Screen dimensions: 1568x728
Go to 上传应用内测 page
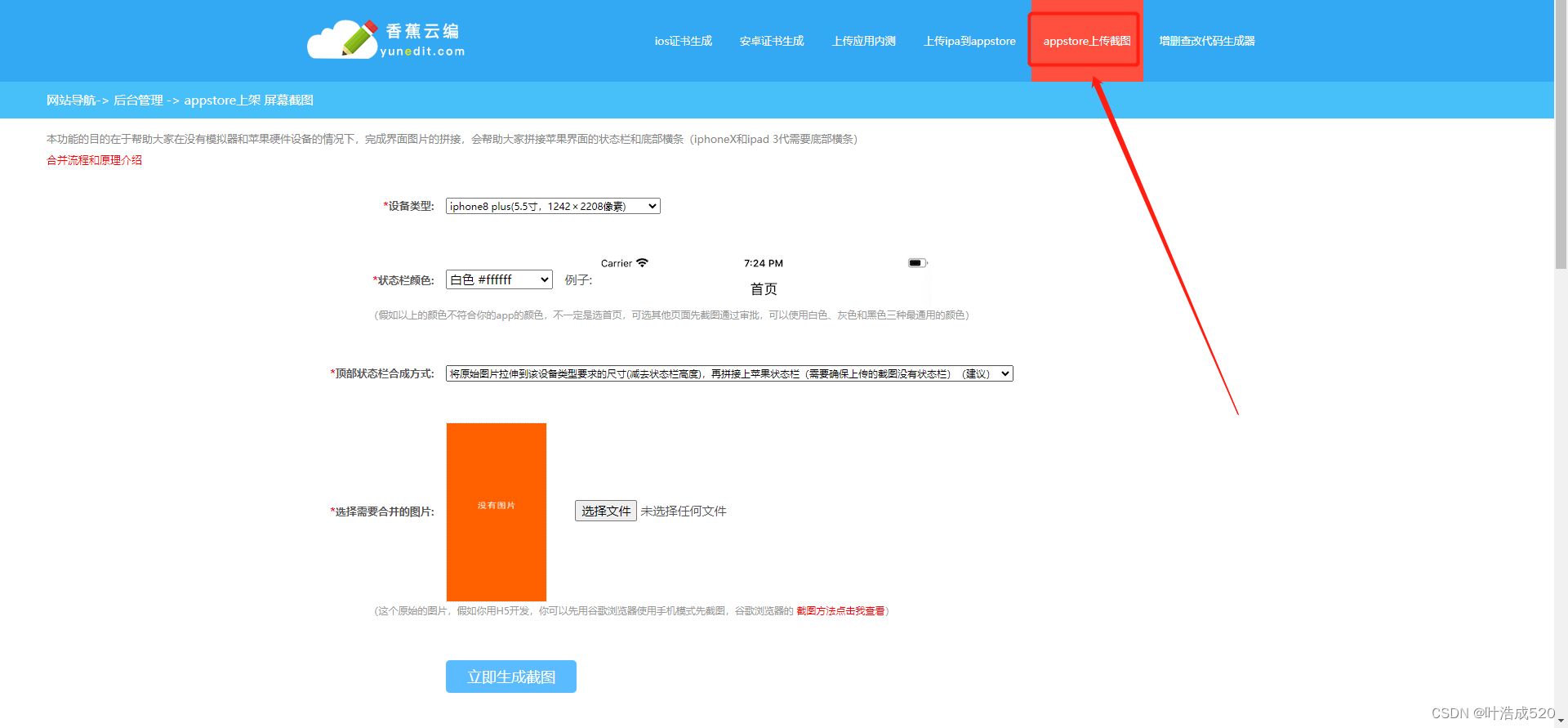(864, 41)
